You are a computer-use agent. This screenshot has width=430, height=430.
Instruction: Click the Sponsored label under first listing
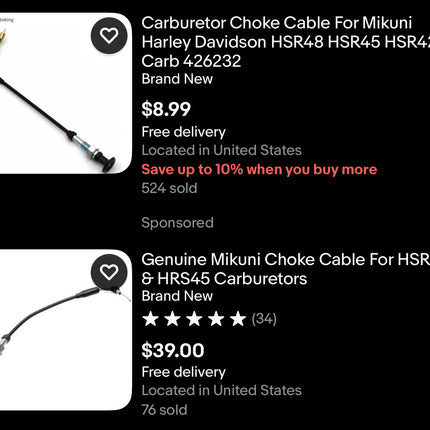click(x=177, y=223)
